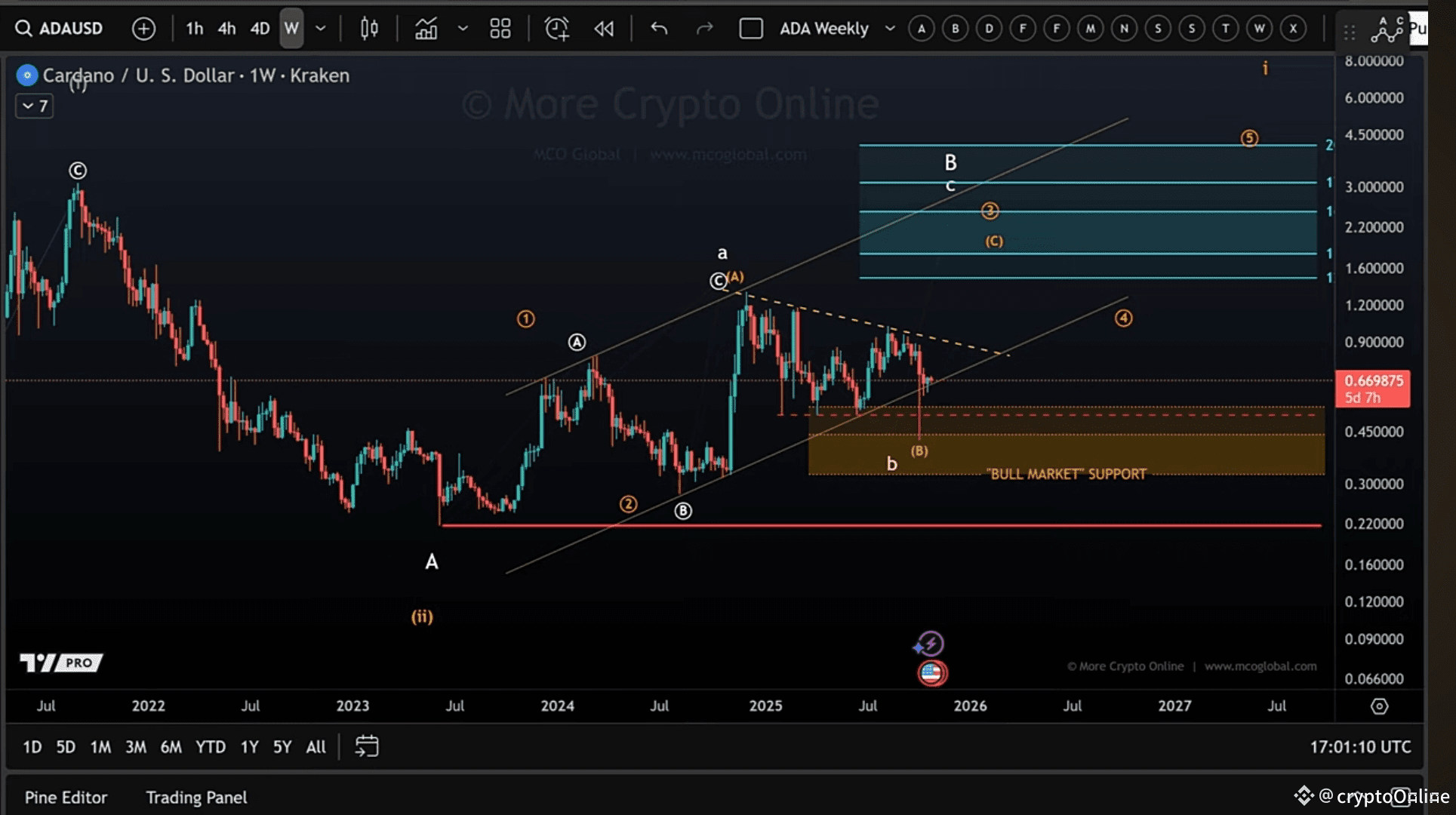Switch to the weekly W interval

click(291, 29)
